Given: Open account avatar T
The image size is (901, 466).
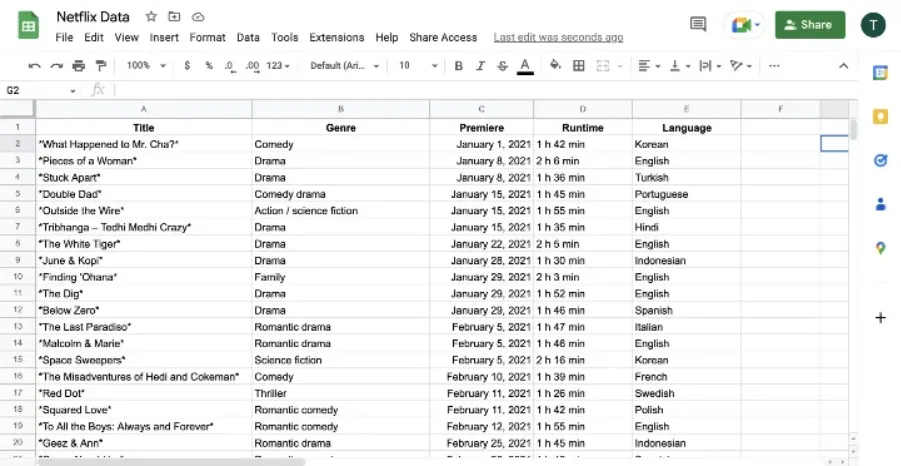Looking at the screenshot, I should point(873,25).
